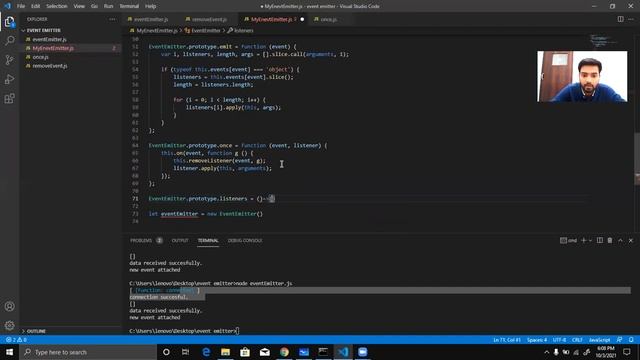Collapse the EVENT EMITTER folder section
Screen dimensions: 640x360
(43, 30)
